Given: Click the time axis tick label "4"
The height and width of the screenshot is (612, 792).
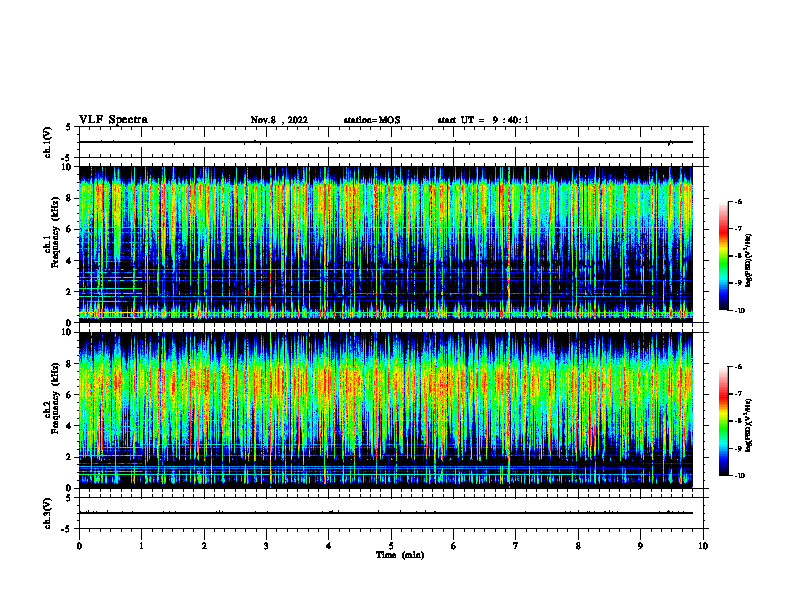Looking at the screenshot, I should point(329,546).
